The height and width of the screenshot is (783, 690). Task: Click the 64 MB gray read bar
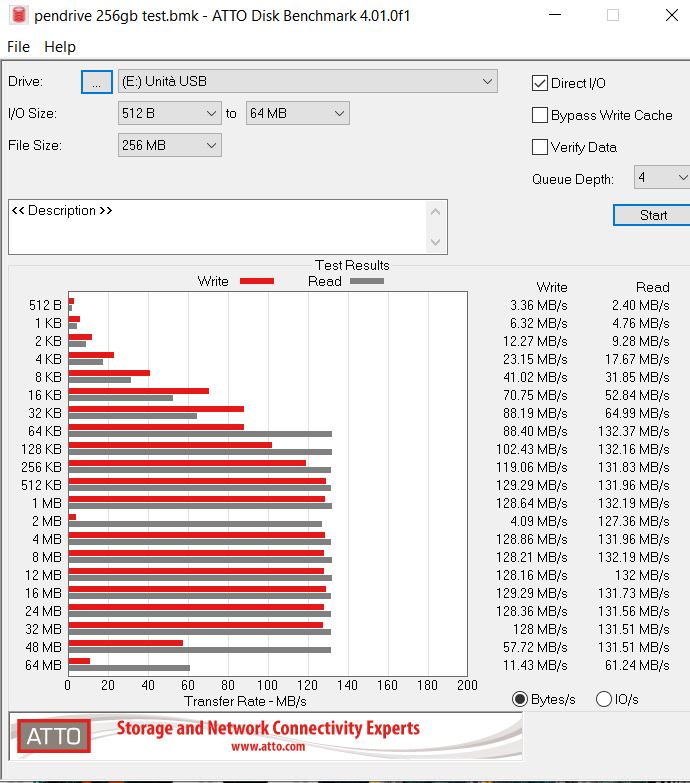[x=129, y=668]
